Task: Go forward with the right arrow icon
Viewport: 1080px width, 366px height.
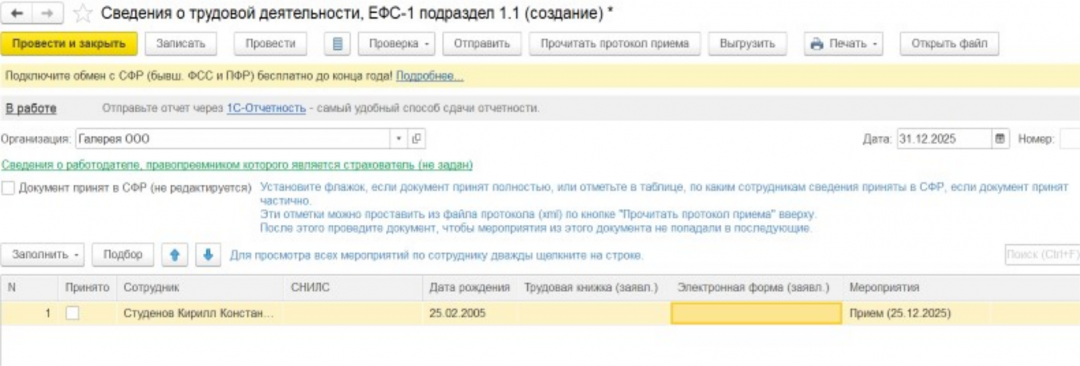Action: click(x=48, y=12)
